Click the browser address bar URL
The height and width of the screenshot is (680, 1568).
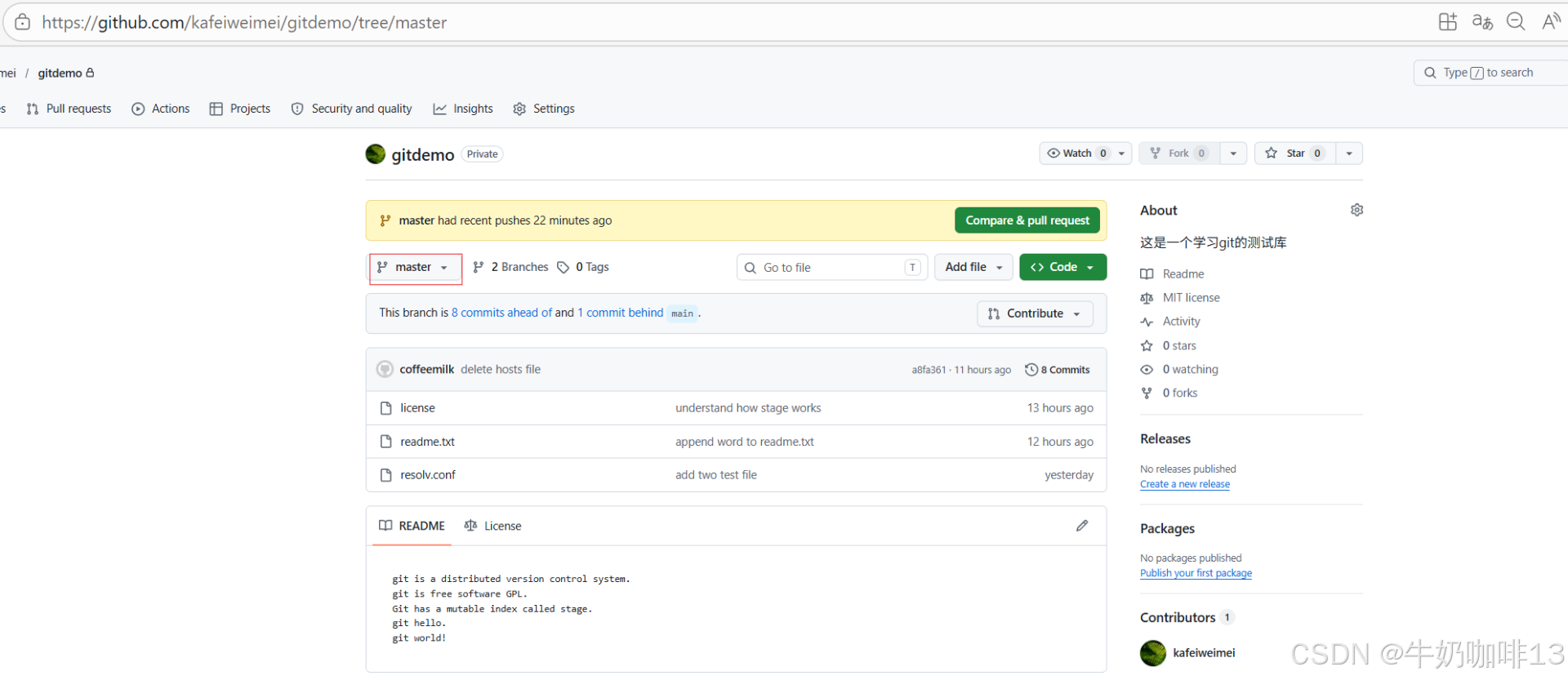[x=244, y=23]
